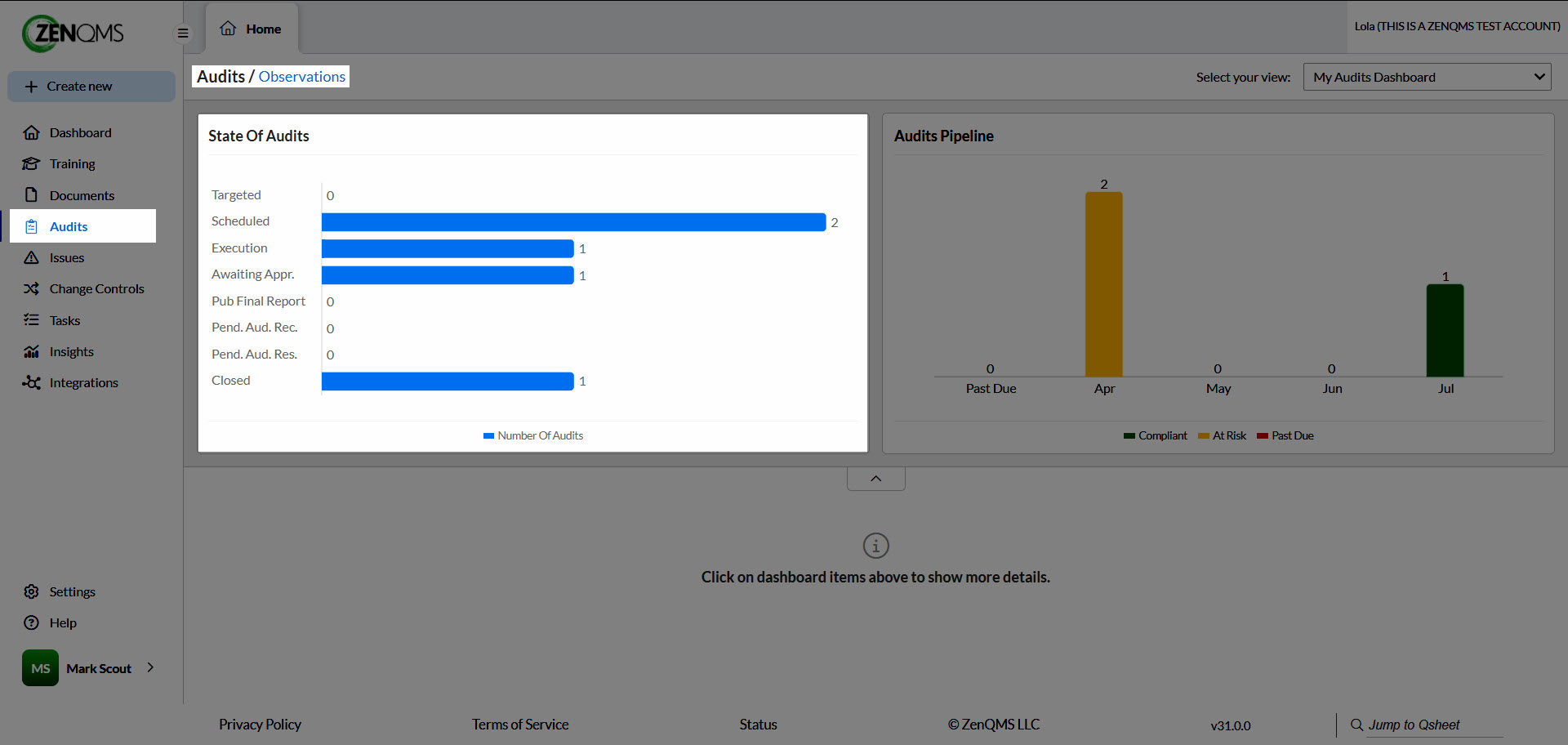Screen dimensions: 1568x745
Task: Click the Integrations nodes icon
Action: click(x=31, y=382)
